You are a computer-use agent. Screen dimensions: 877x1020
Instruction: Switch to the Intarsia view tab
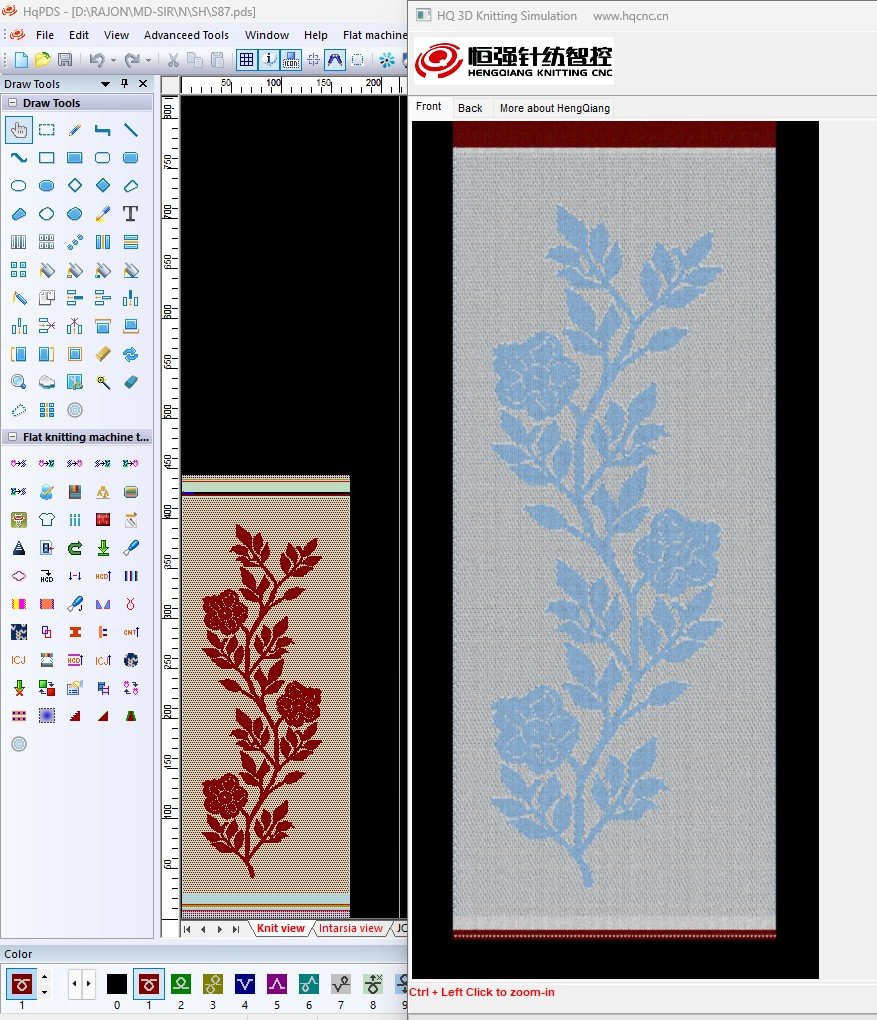350,928
